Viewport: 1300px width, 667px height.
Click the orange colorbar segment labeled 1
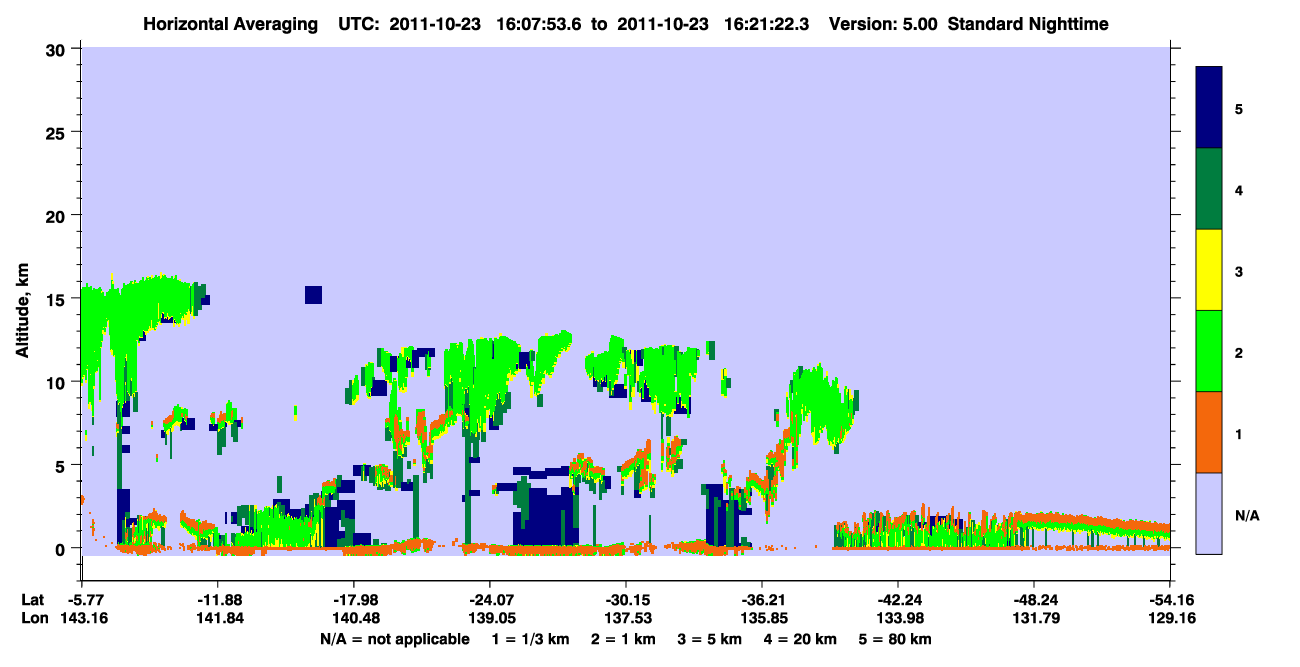(x=1209, y=432)
